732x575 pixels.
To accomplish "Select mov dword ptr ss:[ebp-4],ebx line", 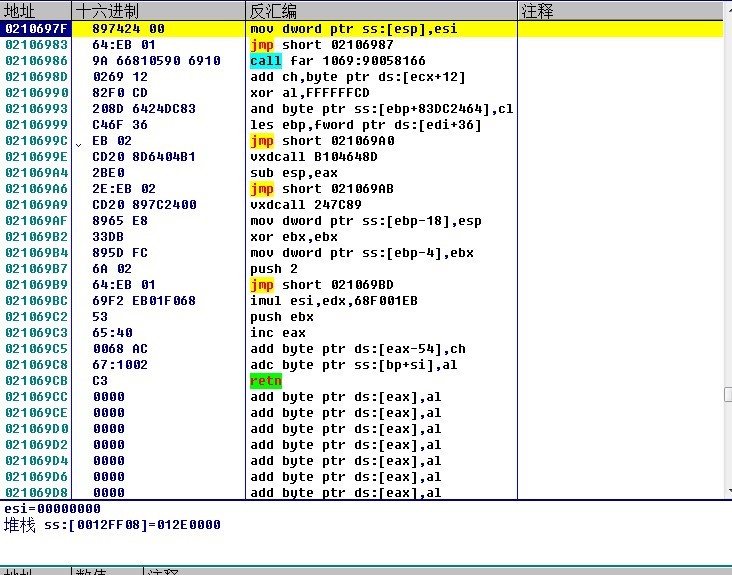I will click(x=362, y=252).
